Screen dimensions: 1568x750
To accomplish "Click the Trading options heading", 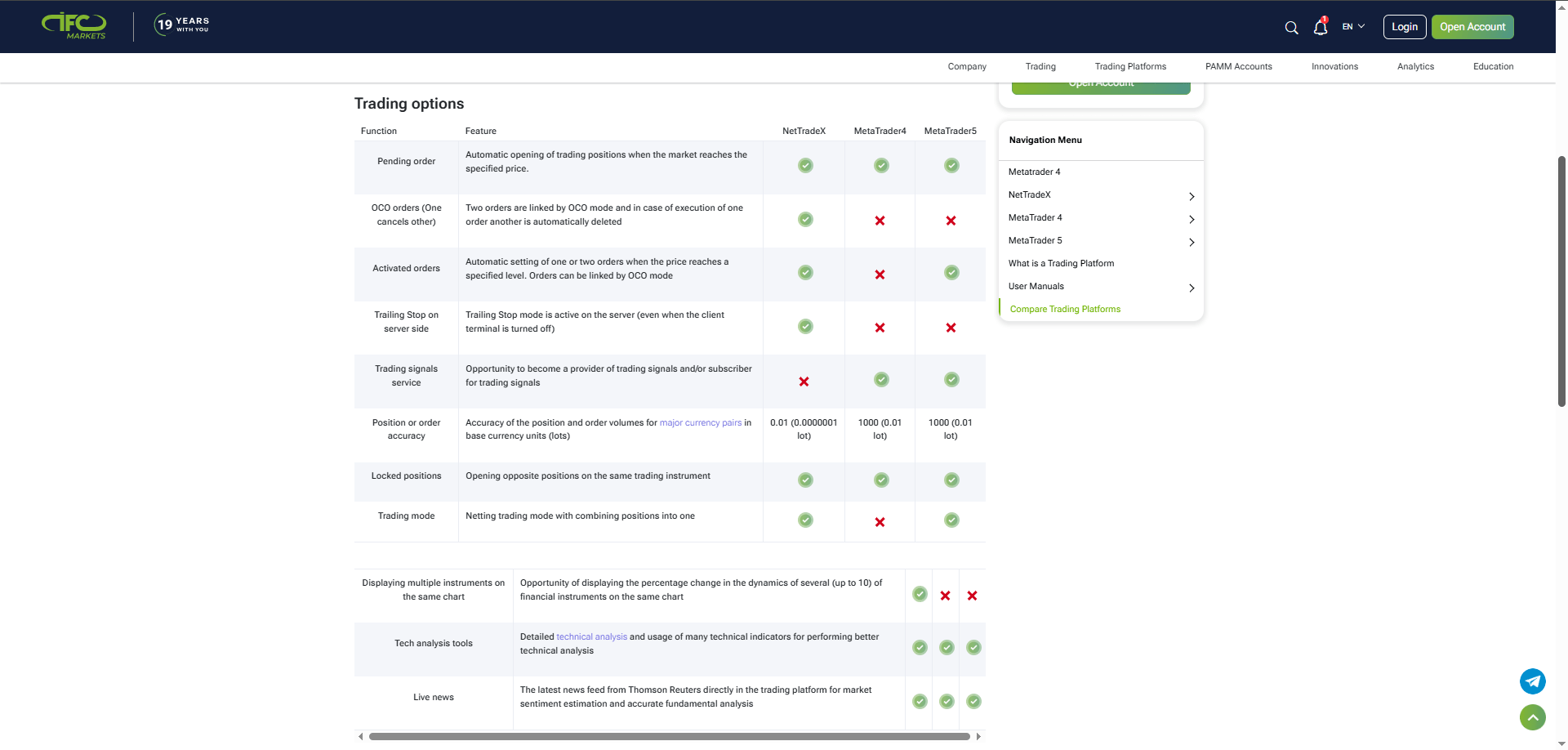I will point(409,104).
